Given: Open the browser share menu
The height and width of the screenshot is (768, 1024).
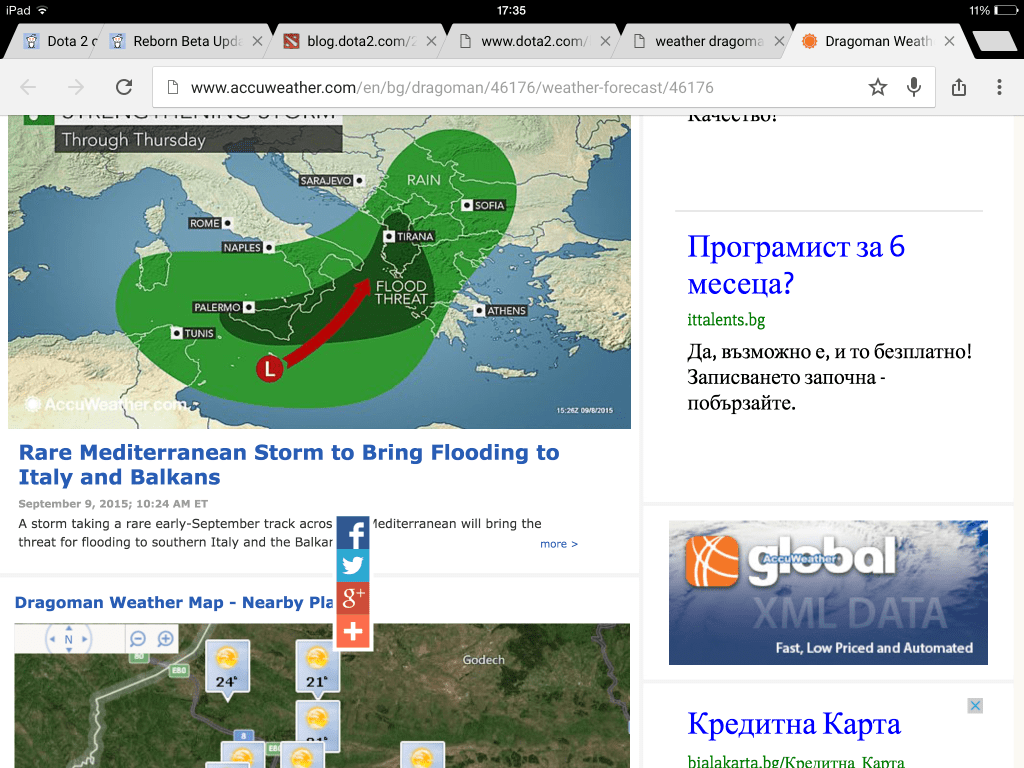Looking at the screenshot, I should click(959, 87).
